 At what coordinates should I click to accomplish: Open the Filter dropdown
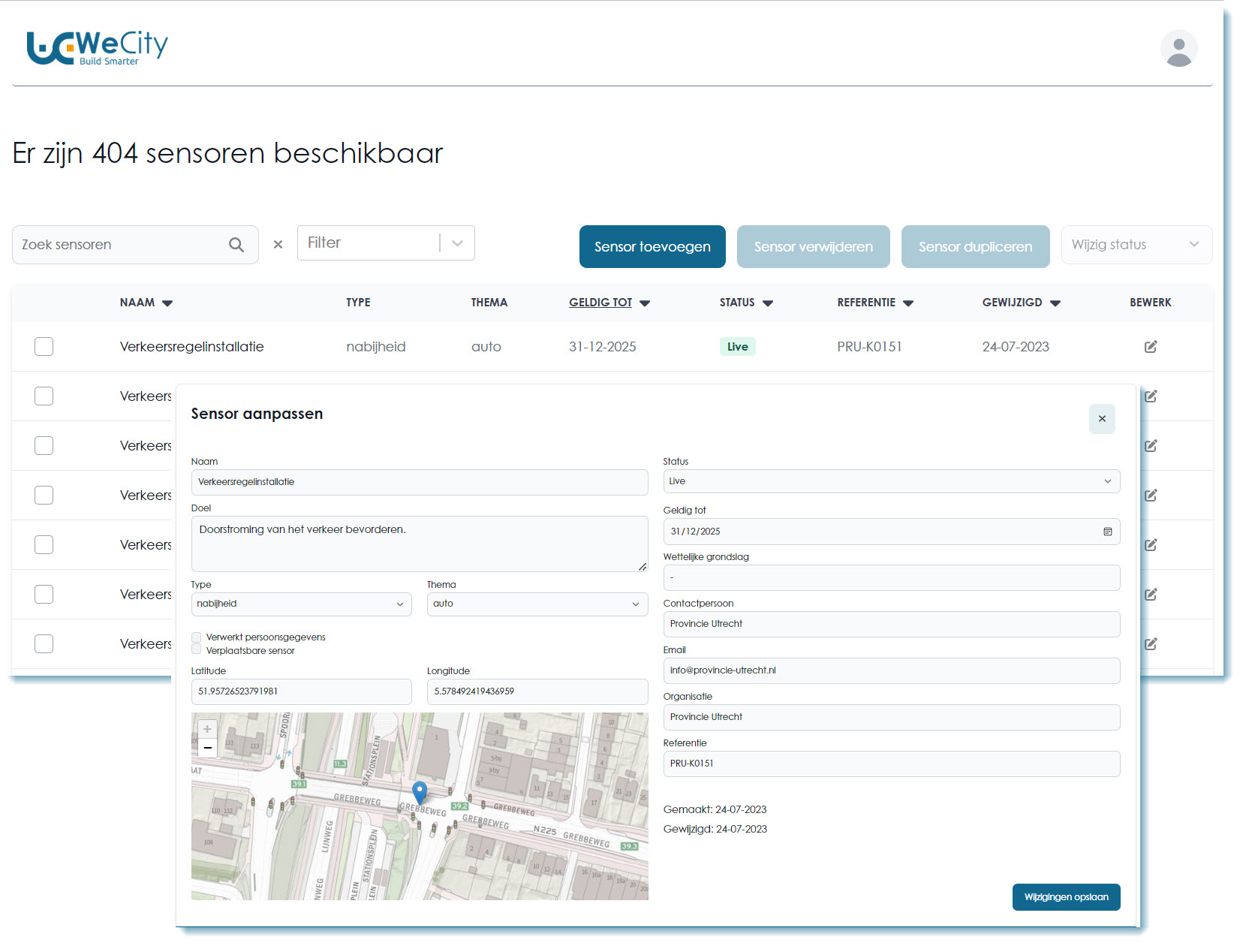386,243
